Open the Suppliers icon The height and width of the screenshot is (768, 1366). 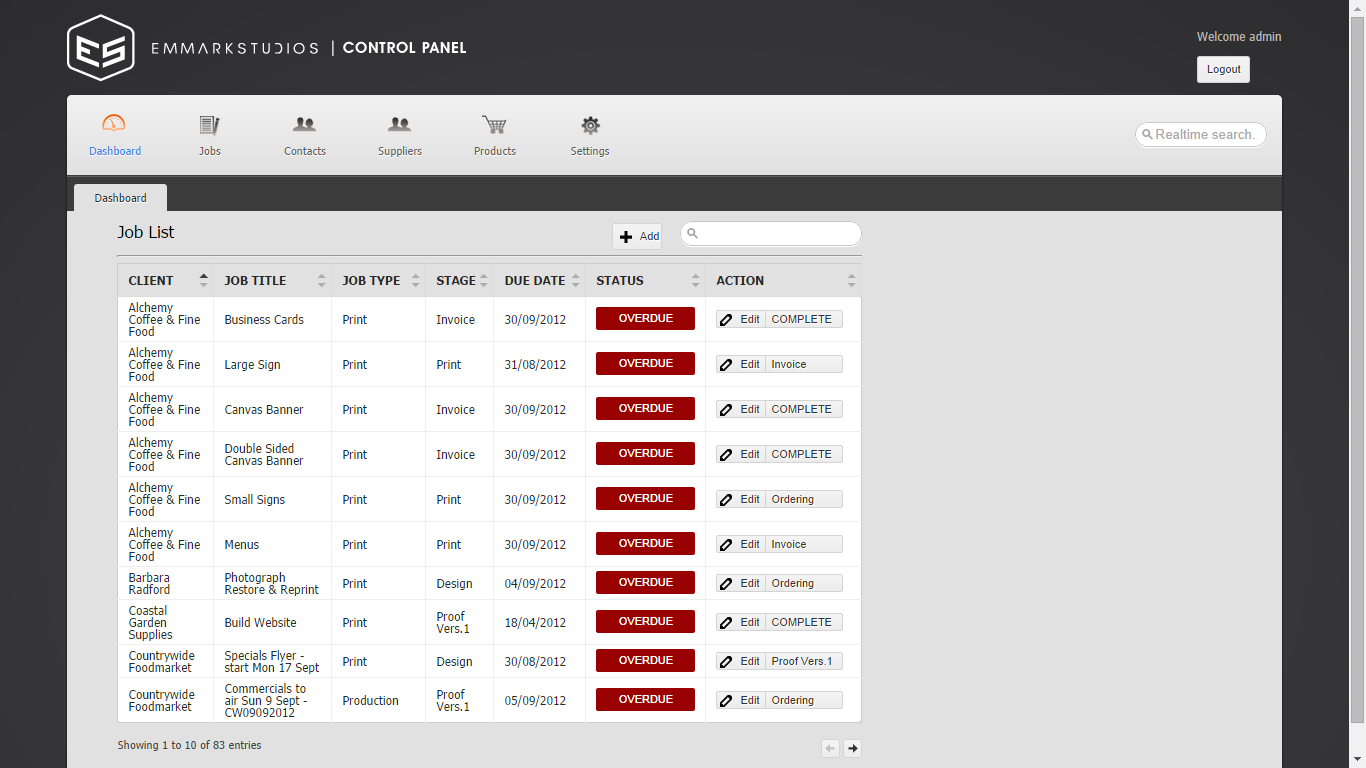[399, 125]
